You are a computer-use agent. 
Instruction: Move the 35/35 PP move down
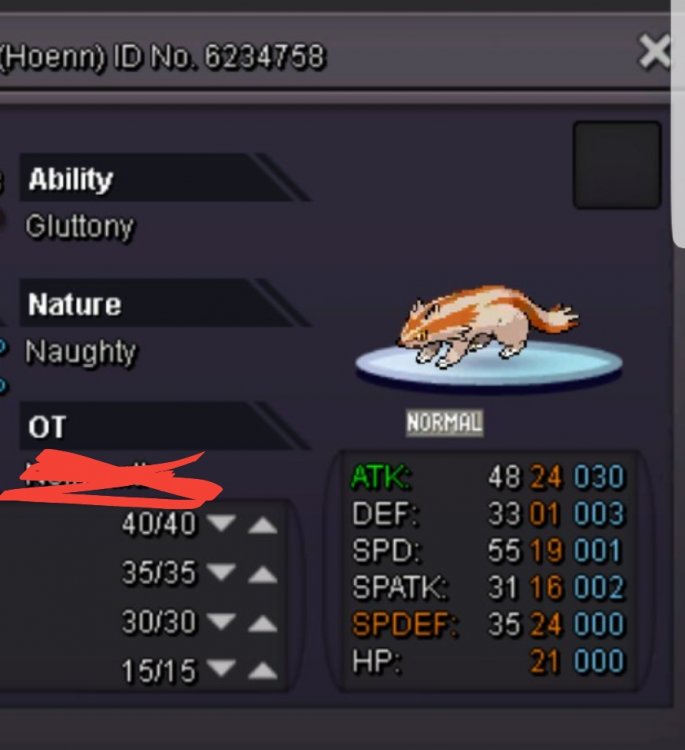pyautogui.click(x=221, y=571)
